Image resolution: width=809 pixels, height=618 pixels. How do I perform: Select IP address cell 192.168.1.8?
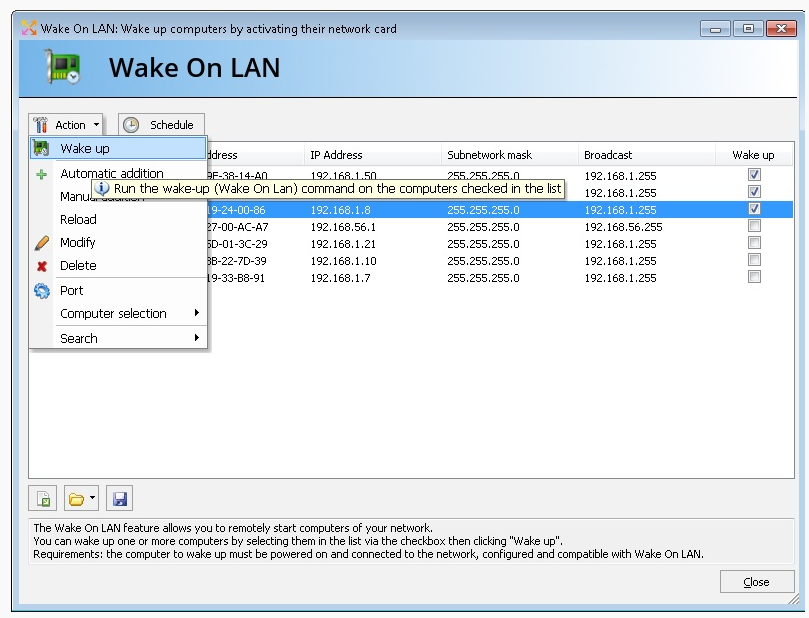[341, 210]
